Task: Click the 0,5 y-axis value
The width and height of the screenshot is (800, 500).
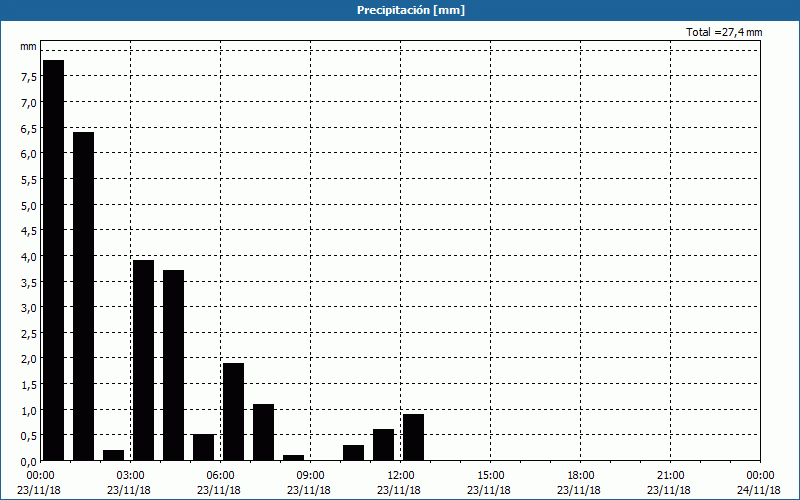Action: (29, 435)
